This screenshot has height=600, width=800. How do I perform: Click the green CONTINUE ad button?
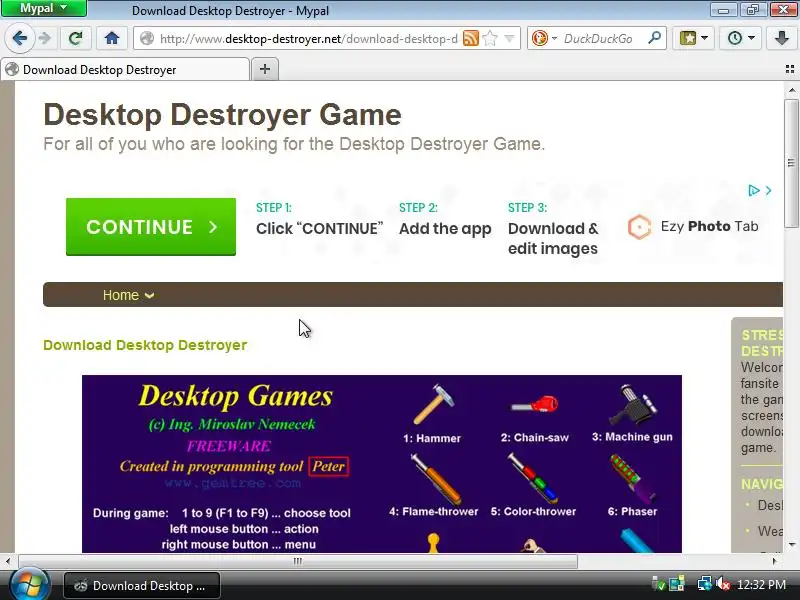(151, 227)
